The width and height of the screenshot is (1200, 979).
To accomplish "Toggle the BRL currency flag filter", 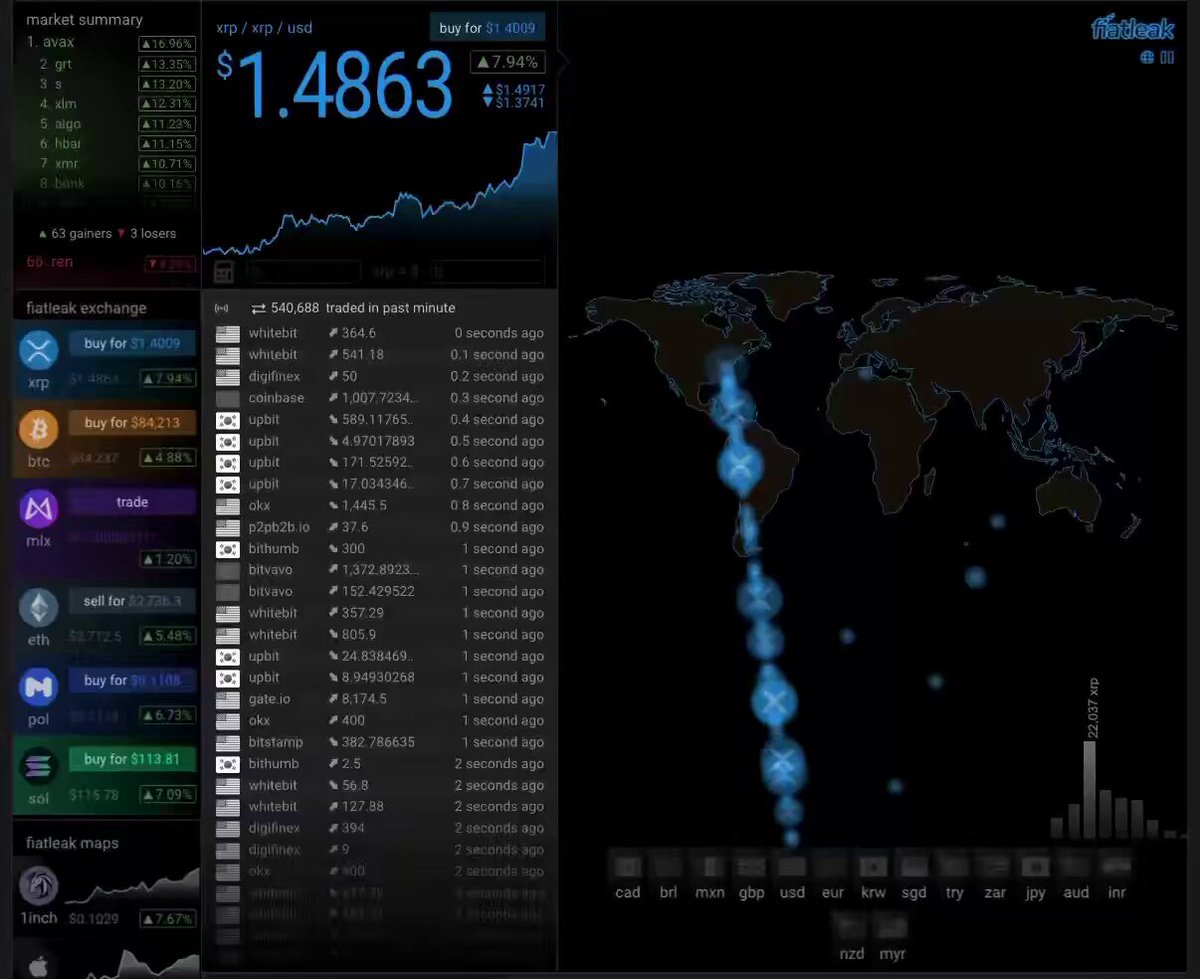I will [x=668, y=866].
